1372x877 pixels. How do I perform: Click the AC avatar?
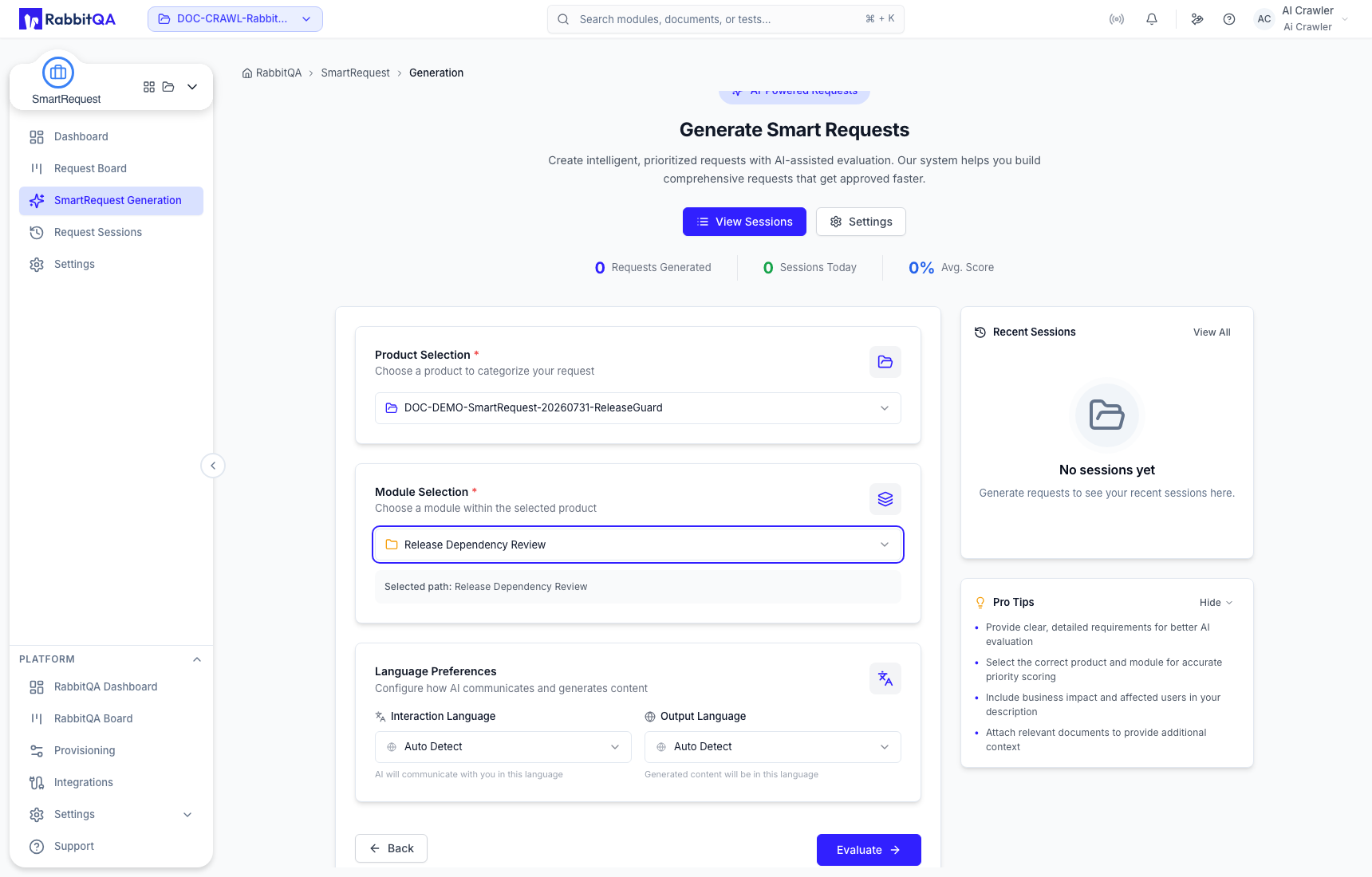(x=1264, y=19)
